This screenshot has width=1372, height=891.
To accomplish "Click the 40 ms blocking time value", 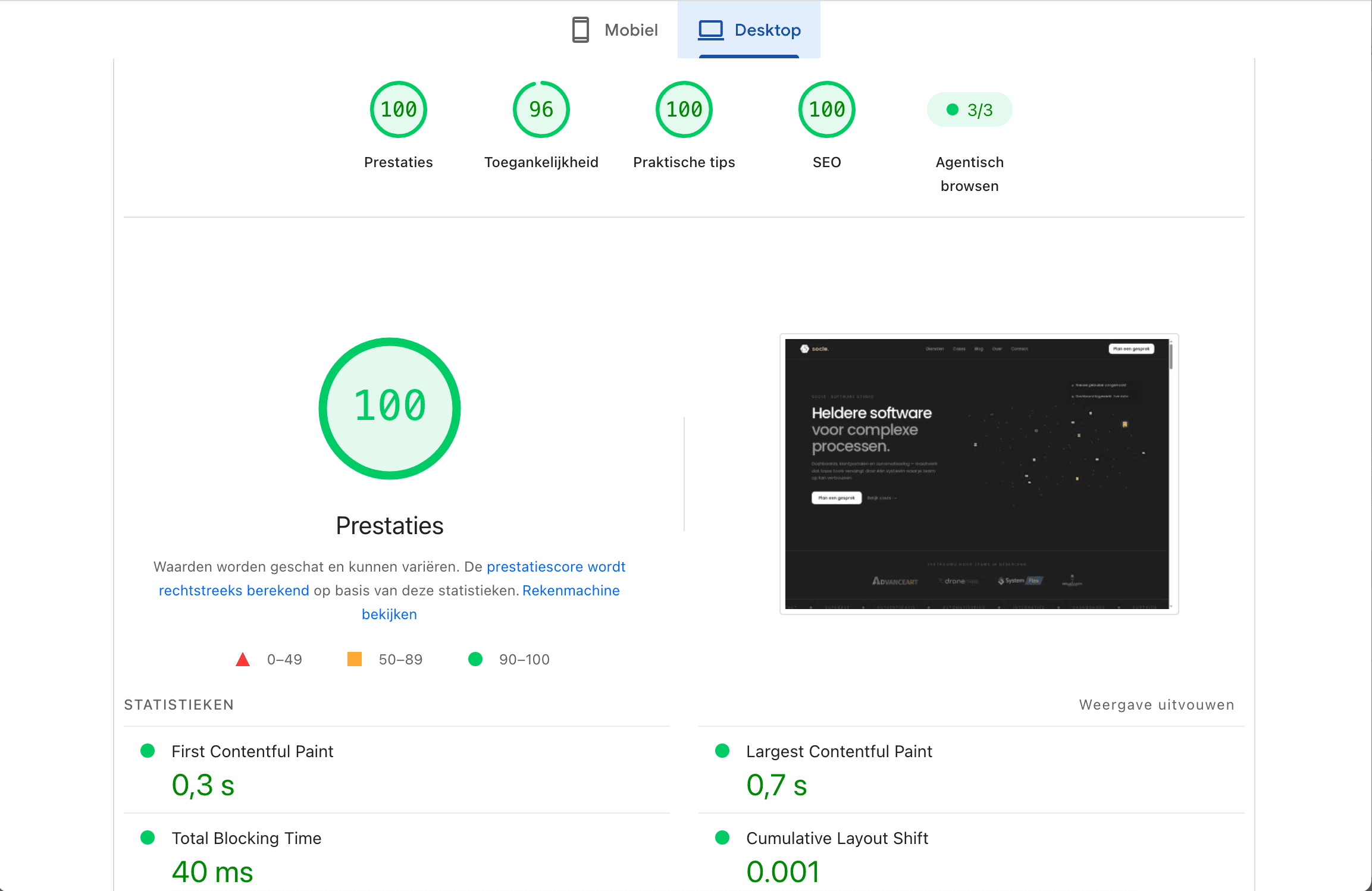I will click(x=212, y=872).
